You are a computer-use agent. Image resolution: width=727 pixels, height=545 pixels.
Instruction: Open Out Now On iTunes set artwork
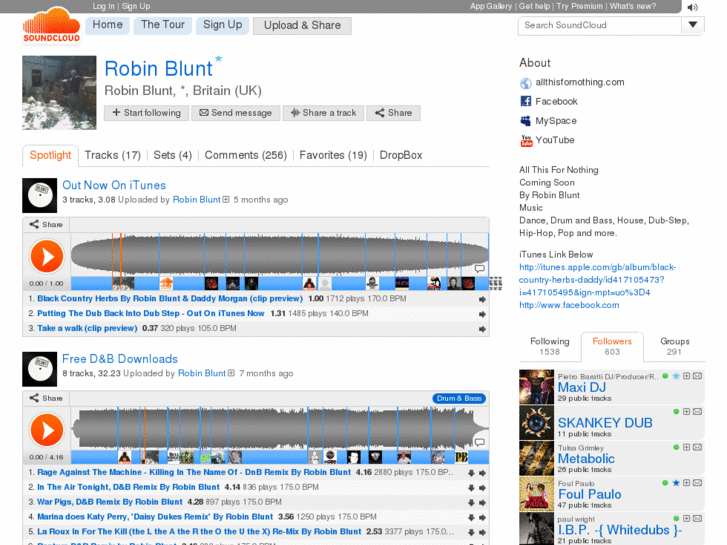click(x=39, y=195)
